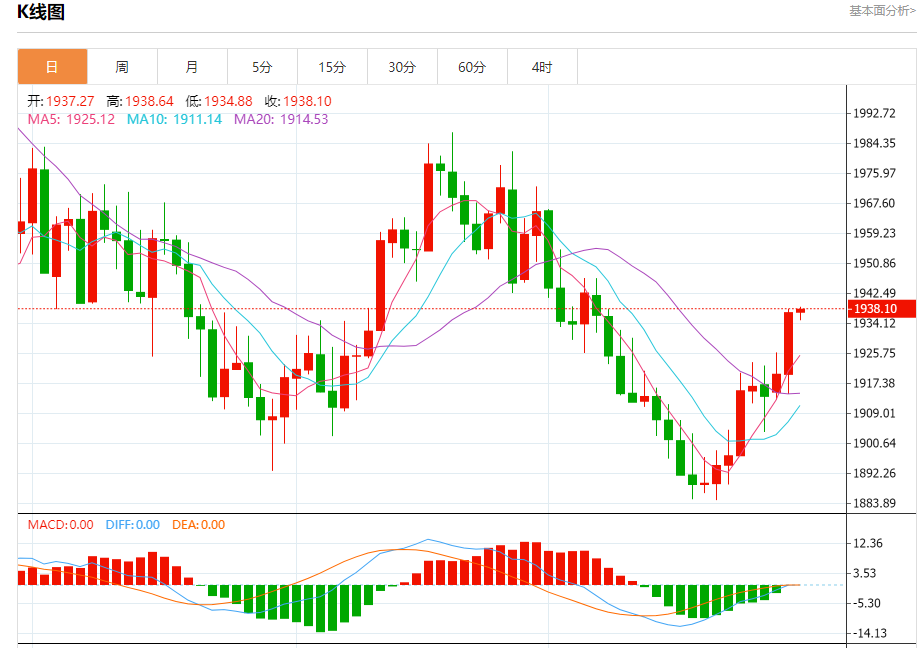Open the 30分 interval tab
The width and height of the screenshot is (923, 648).
coord(402,67)
